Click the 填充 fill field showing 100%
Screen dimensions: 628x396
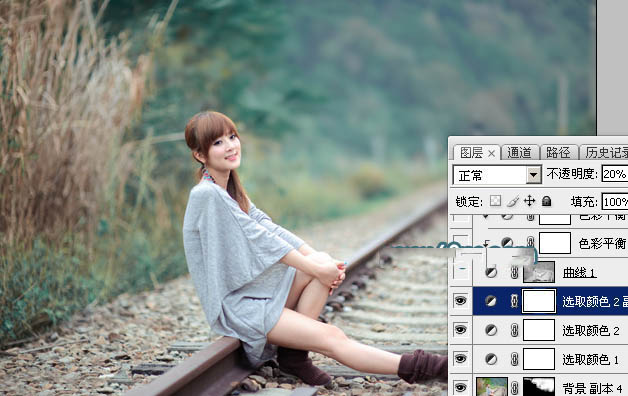click(x=615, y=201)
